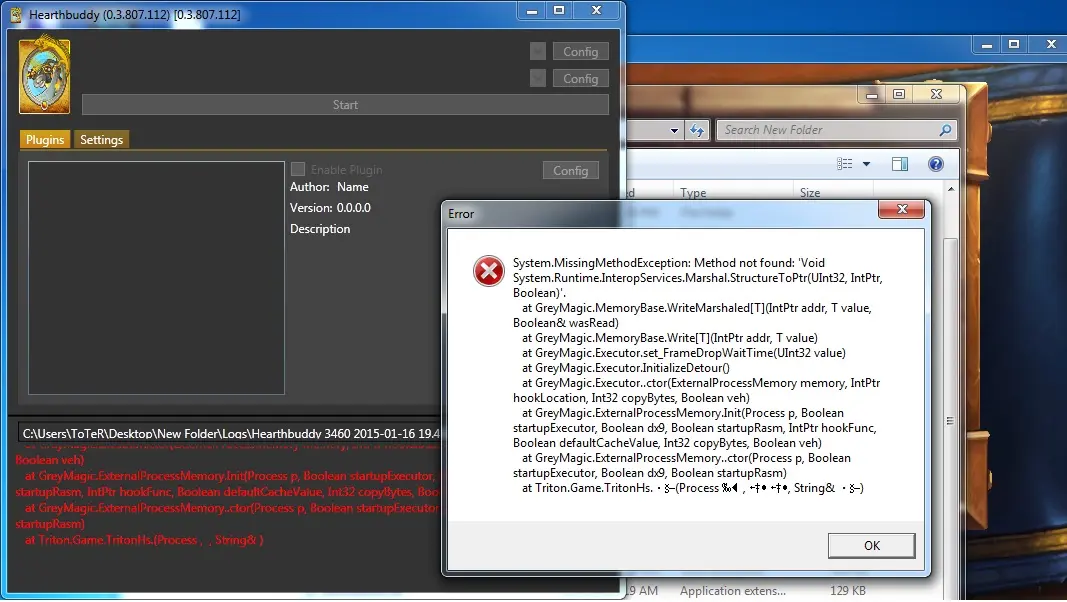Check the Enable Plugin checkbox
1067x602 pixels.
(x=298, y=169)
